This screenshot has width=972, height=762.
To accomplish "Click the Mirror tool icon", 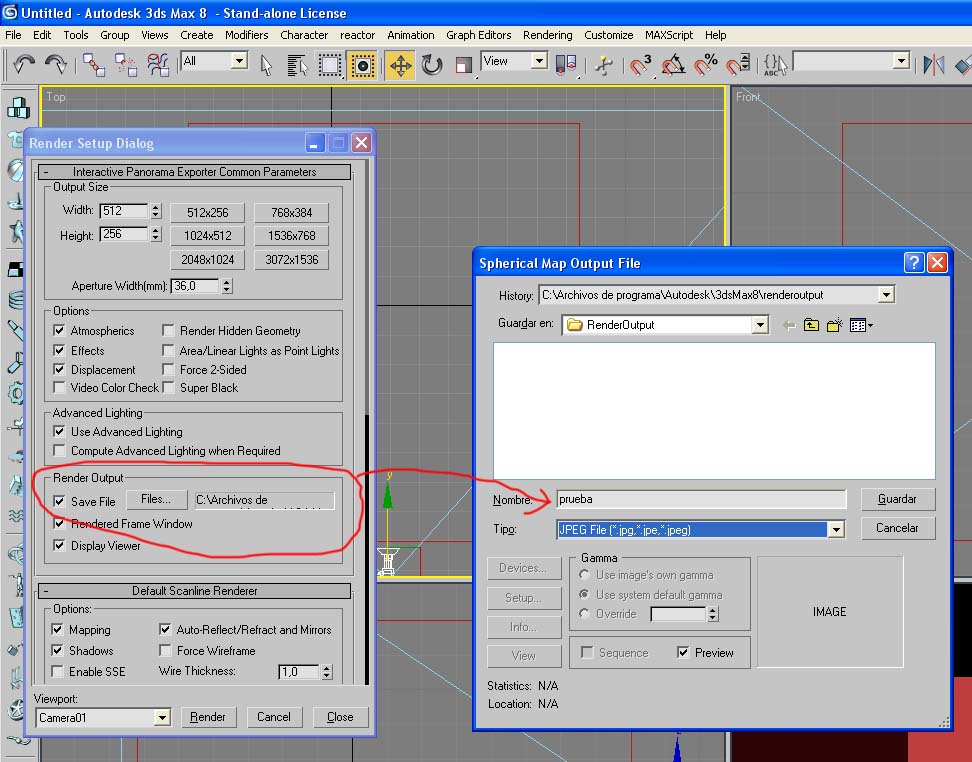I will tap(934, 64).
